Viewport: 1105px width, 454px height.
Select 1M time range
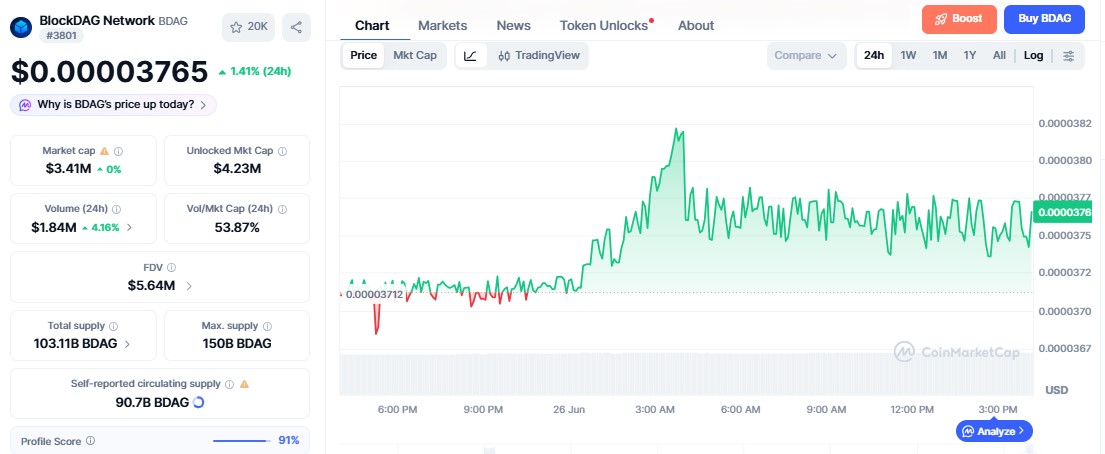[x=939, y=56]
